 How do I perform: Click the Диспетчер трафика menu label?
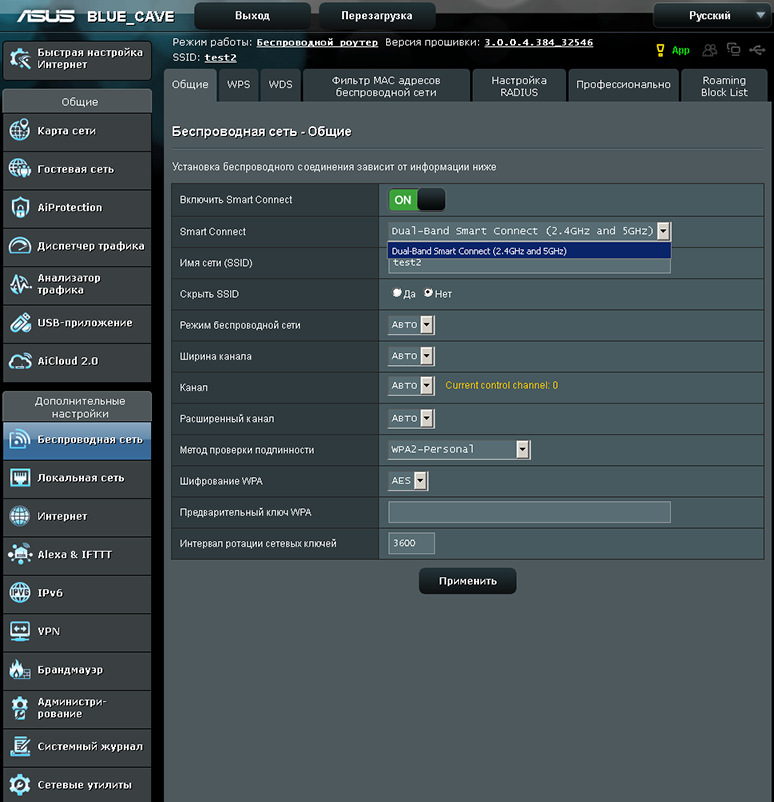(91, 246)
